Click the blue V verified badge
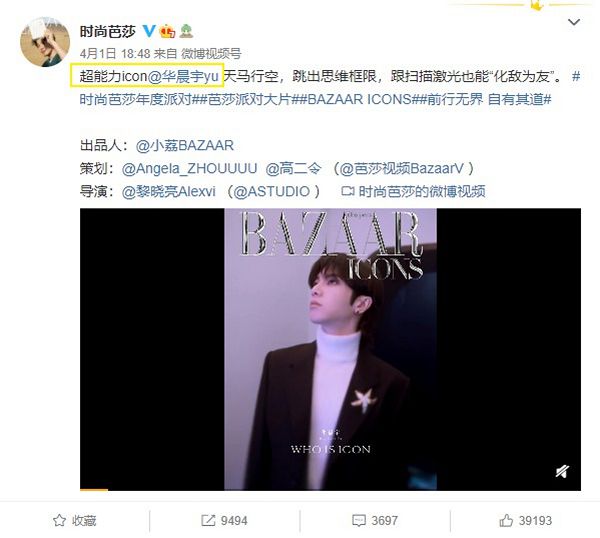The image size is (600, 538). point(149,31)
